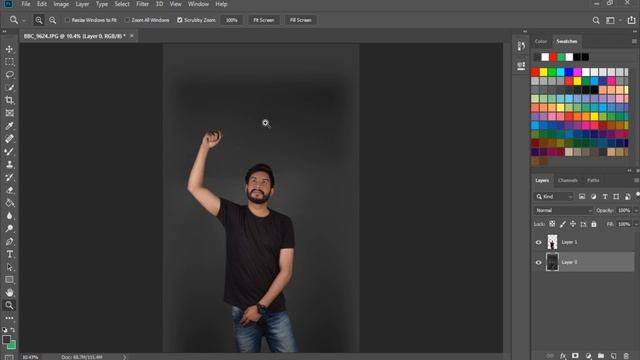Open the Filter menu

click(x=142, y=4)
